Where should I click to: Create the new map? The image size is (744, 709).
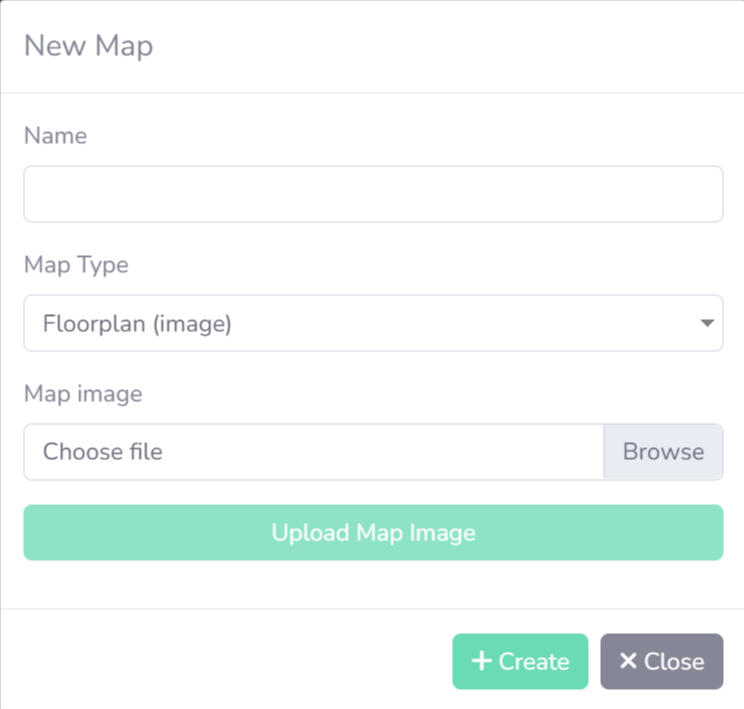520,661
